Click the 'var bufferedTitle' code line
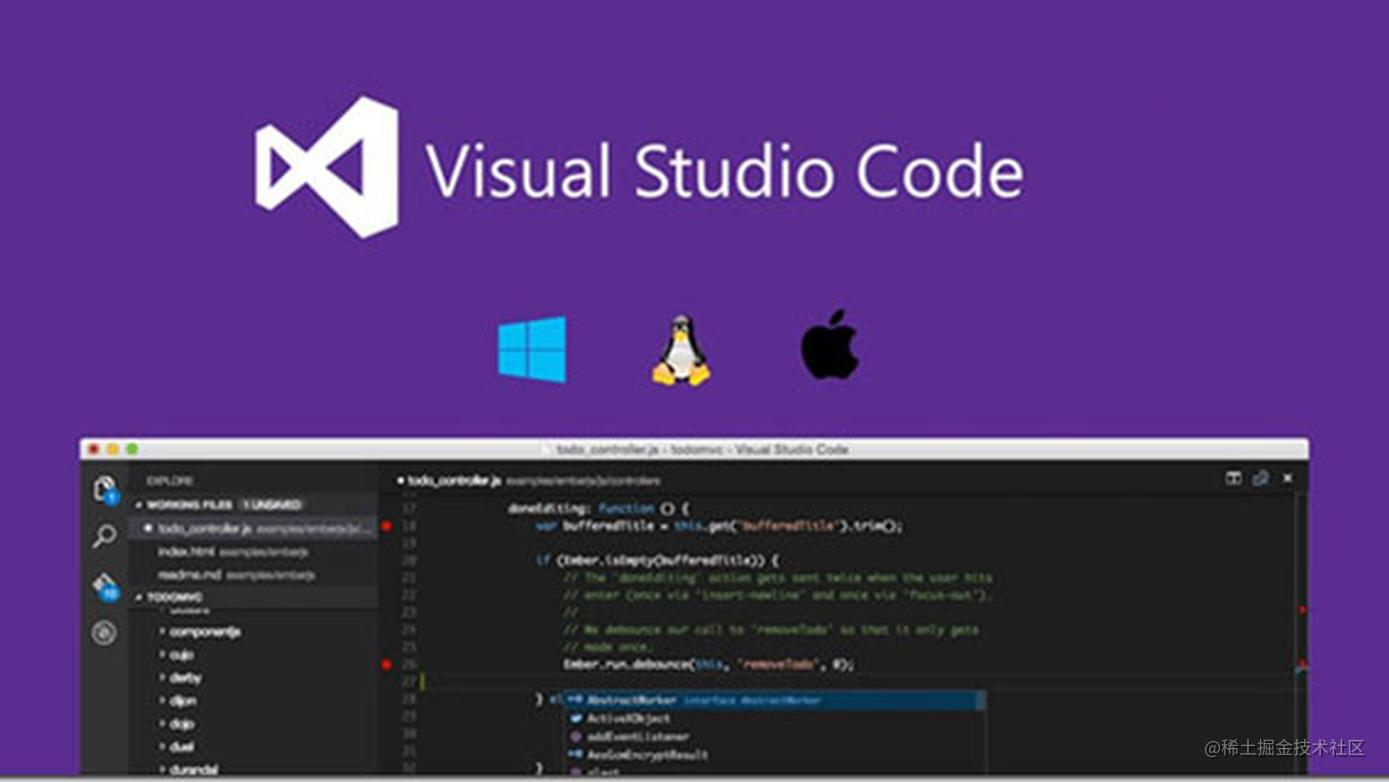The image size is (1389, 782). [x=719, y=526]
